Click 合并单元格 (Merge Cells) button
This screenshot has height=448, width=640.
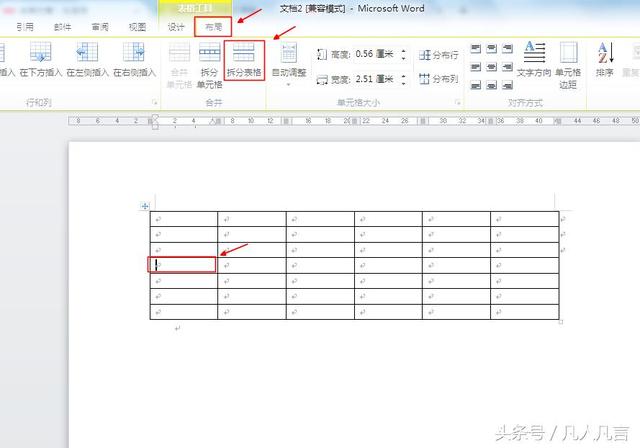point(179,65)
